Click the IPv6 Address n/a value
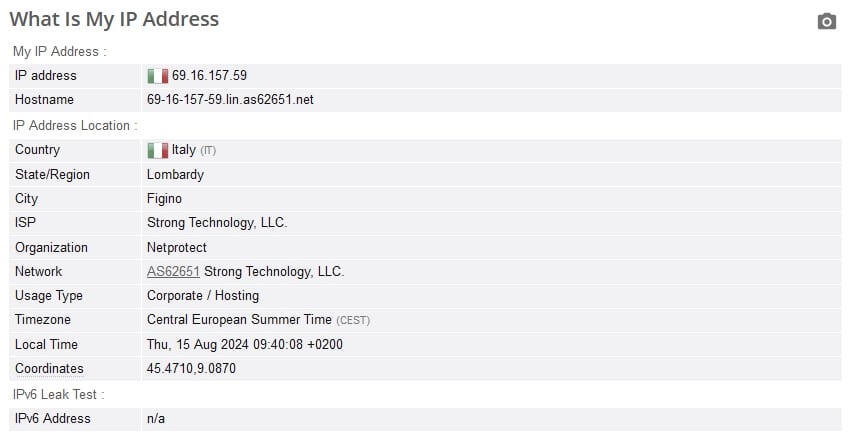 point(156,419)
